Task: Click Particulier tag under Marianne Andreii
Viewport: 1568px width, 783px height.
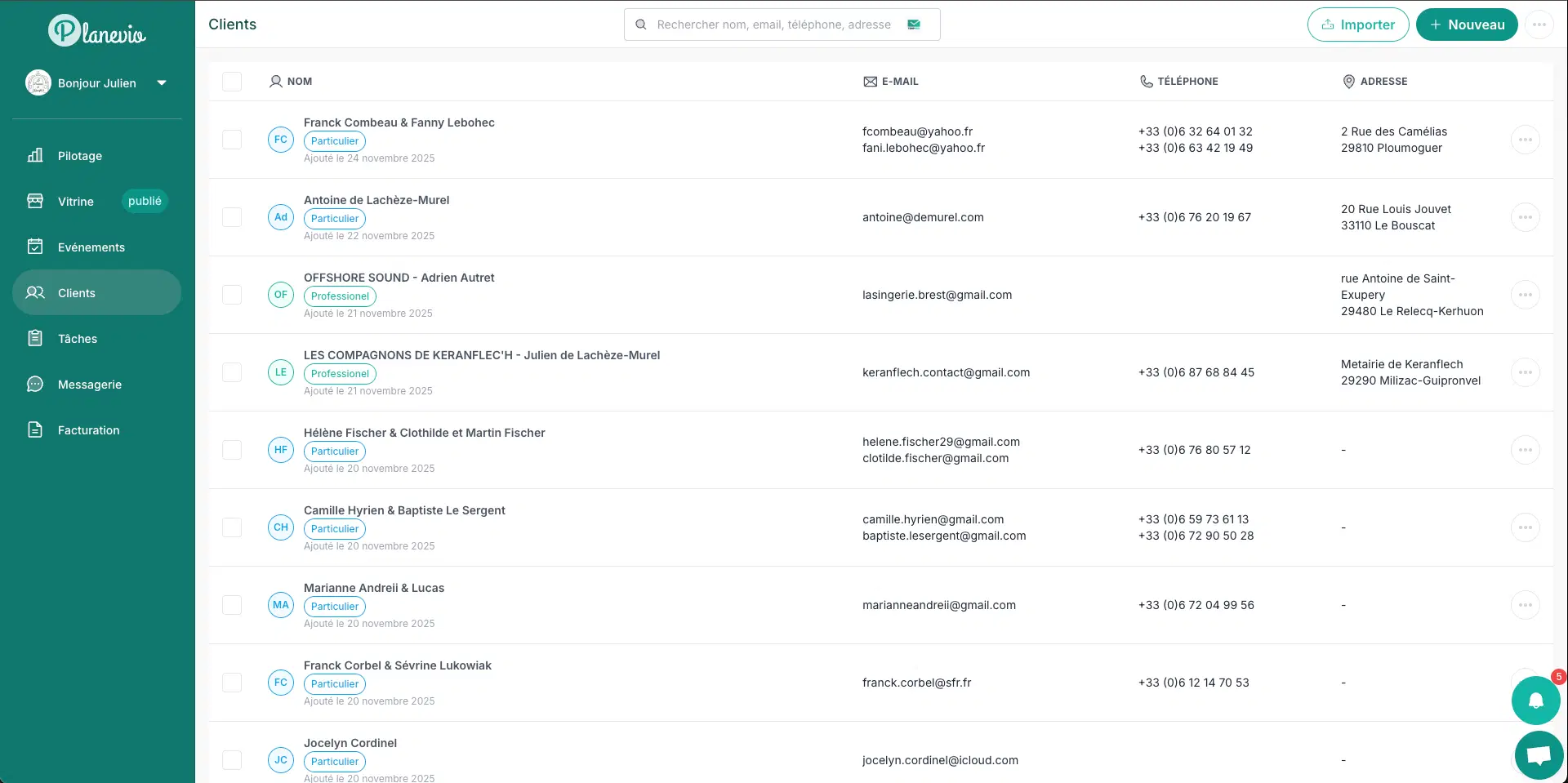Action: pyautogui.click(x=335, y=607)
